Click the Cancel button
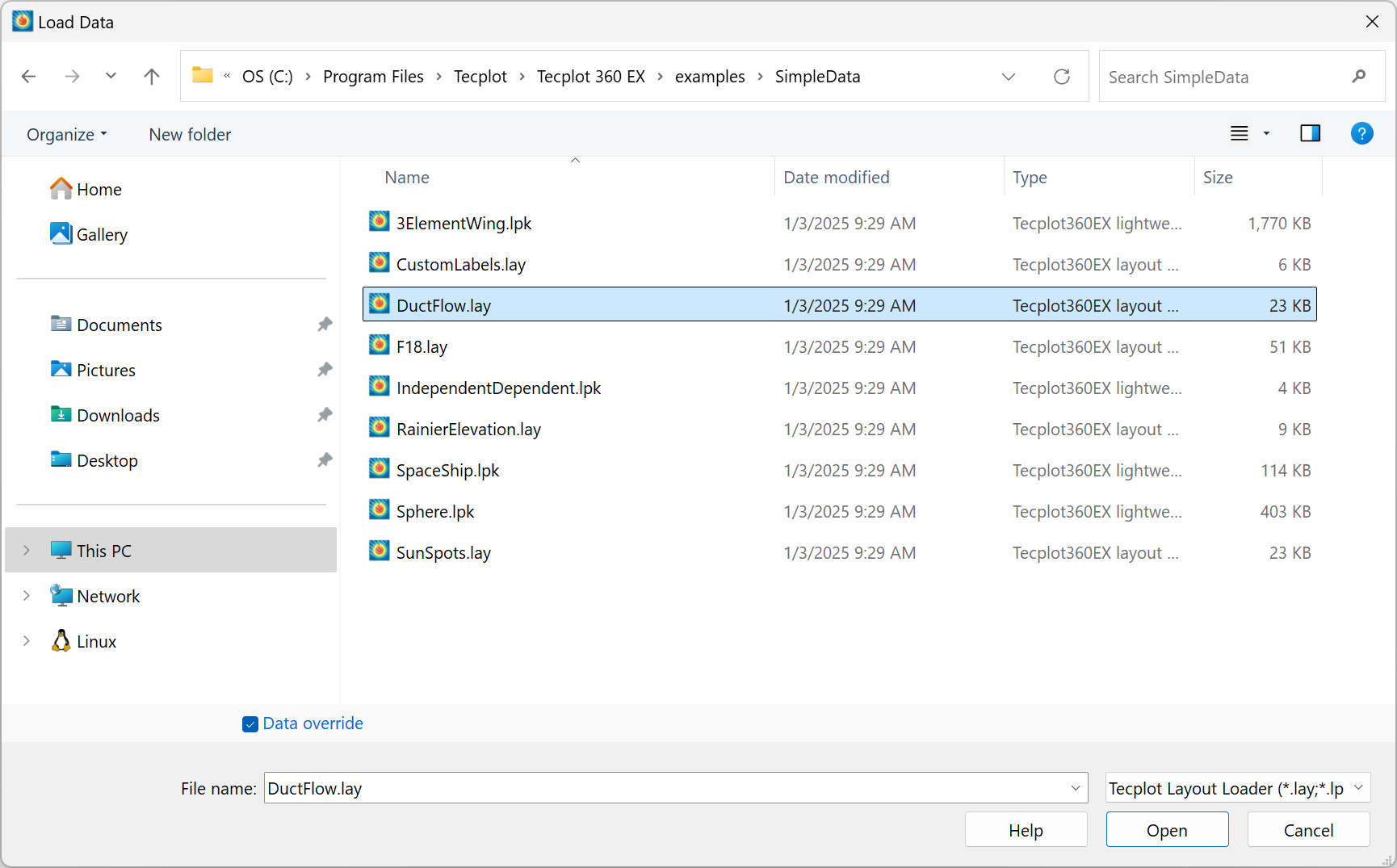 (1308, 830)
